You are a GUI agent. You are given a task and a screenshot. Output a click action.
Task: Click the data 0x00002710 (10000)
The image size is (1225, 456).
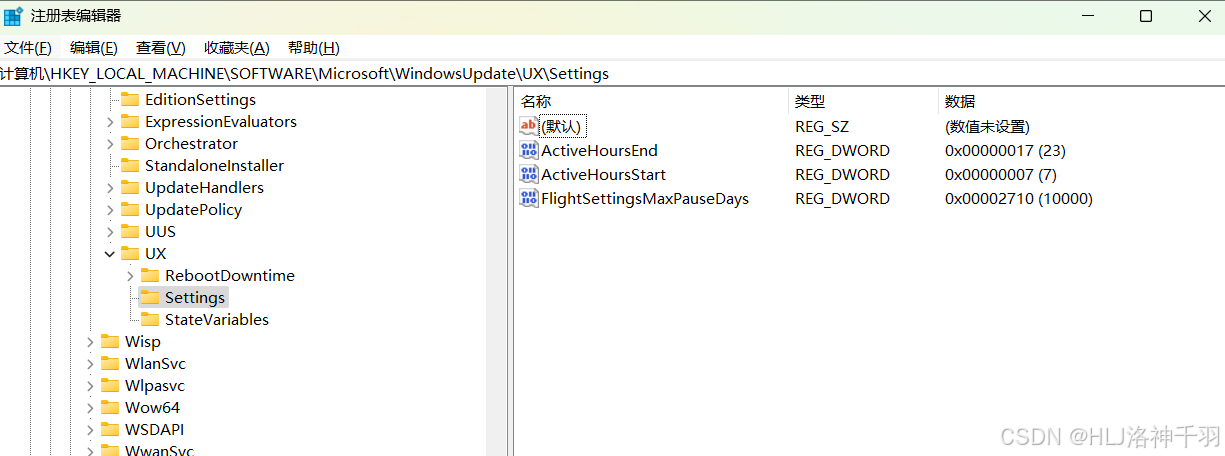point(1018,198)
